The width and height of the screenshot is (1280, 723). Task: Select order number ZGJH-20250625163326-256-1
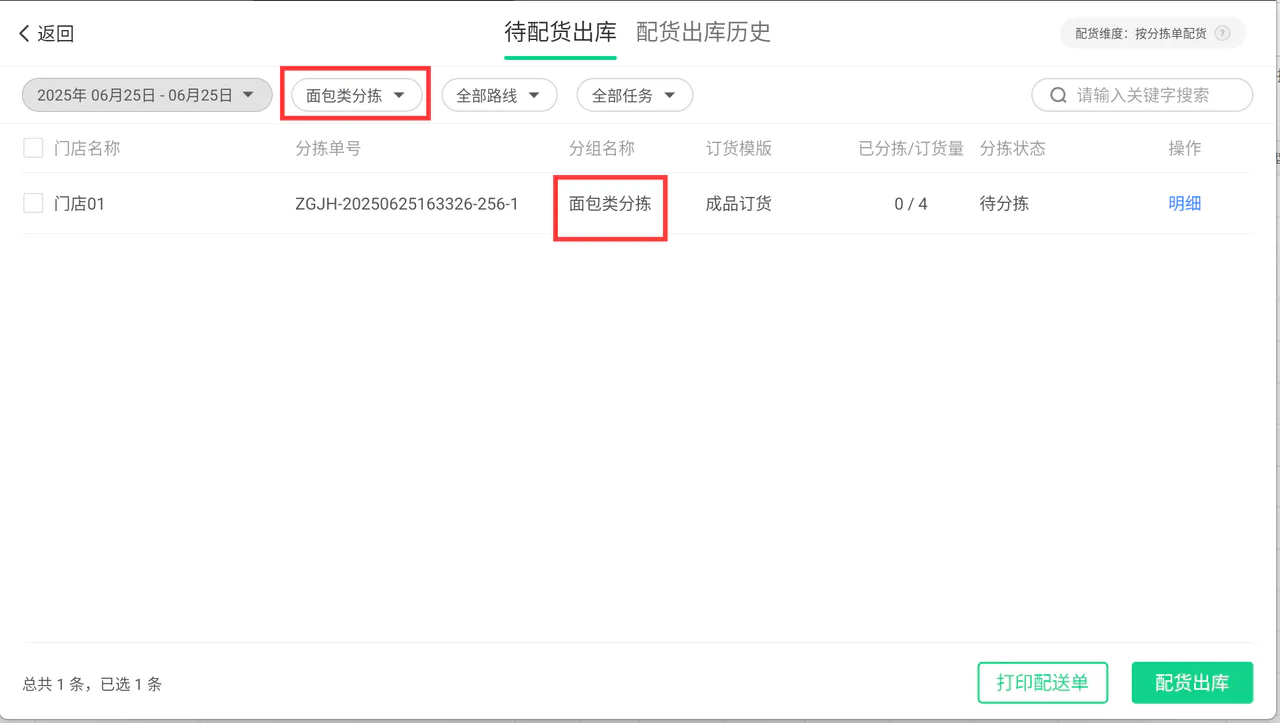(x=407, y=204)
